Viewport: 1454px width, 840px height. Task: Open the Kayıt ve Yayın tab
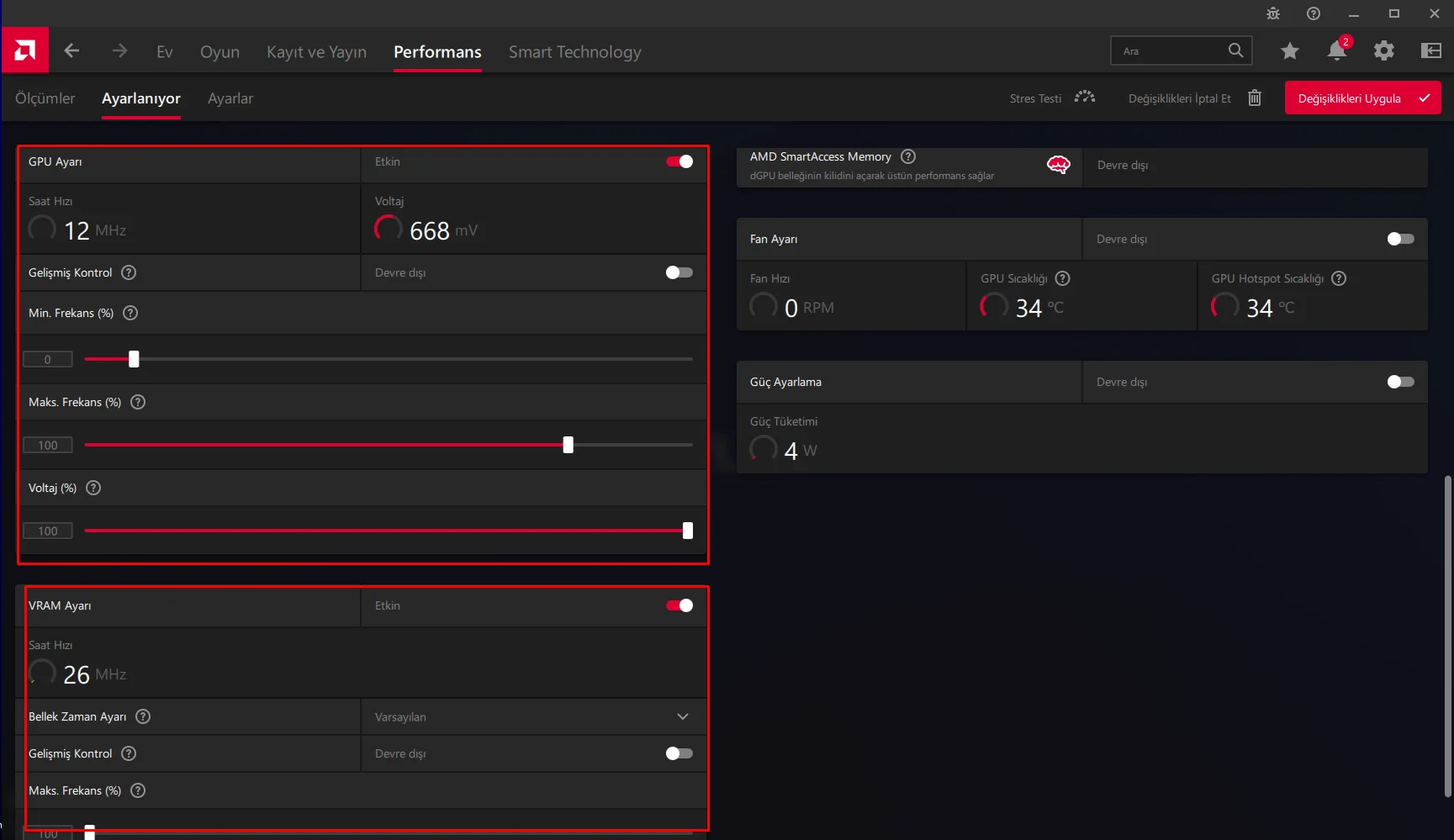(316, 51)
